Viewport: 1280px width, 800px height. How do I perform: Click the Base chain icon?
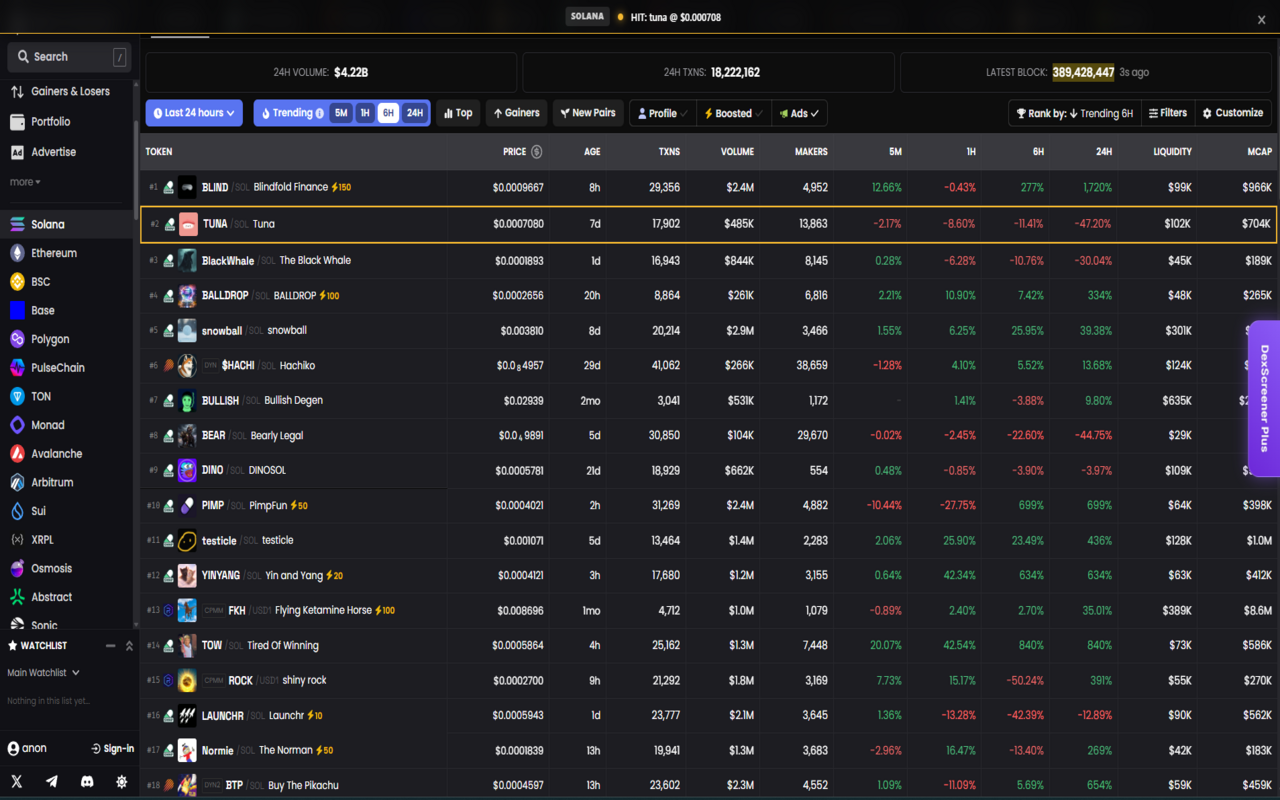point(17,310)
